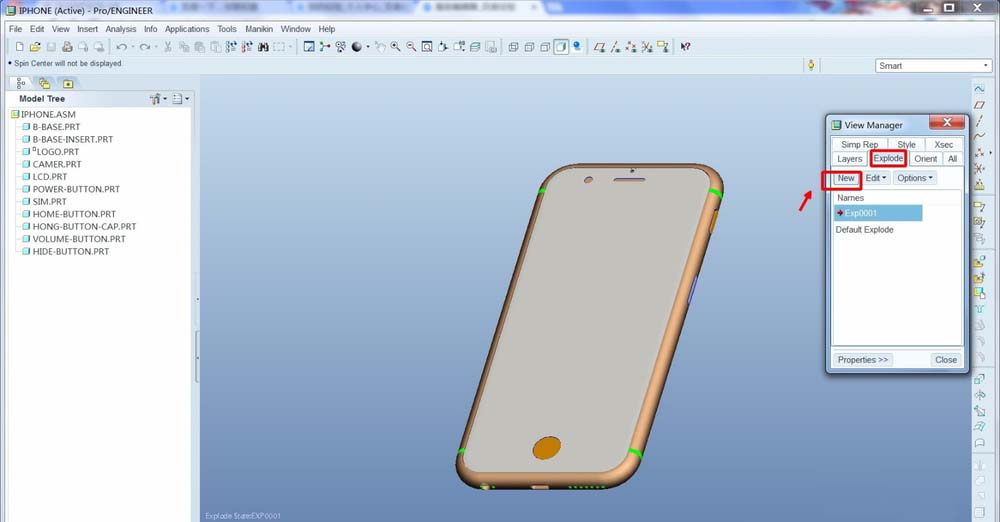Toggle annotation display icon
This screenshot has width=1000, height=522.
pyautogui.click(x=663, y=47)
